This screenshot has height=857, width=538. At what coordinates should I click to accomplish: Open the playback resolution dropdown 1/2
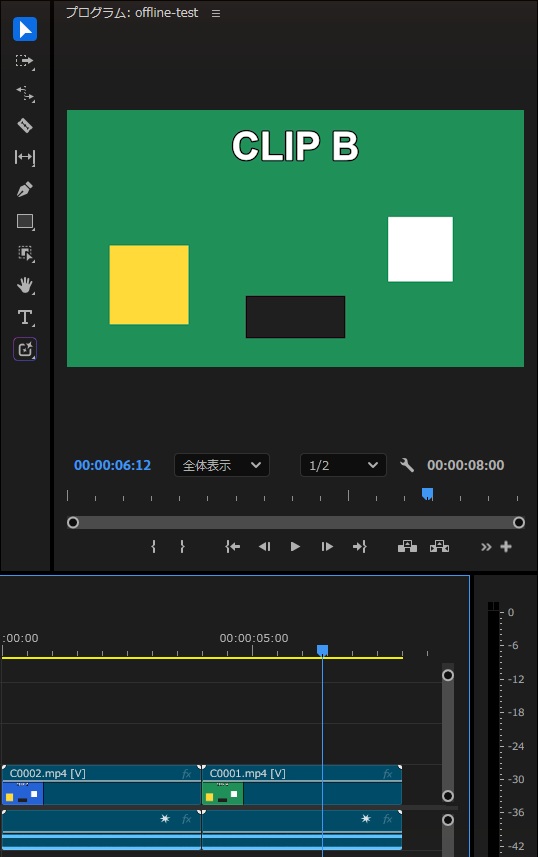(343, 465)
